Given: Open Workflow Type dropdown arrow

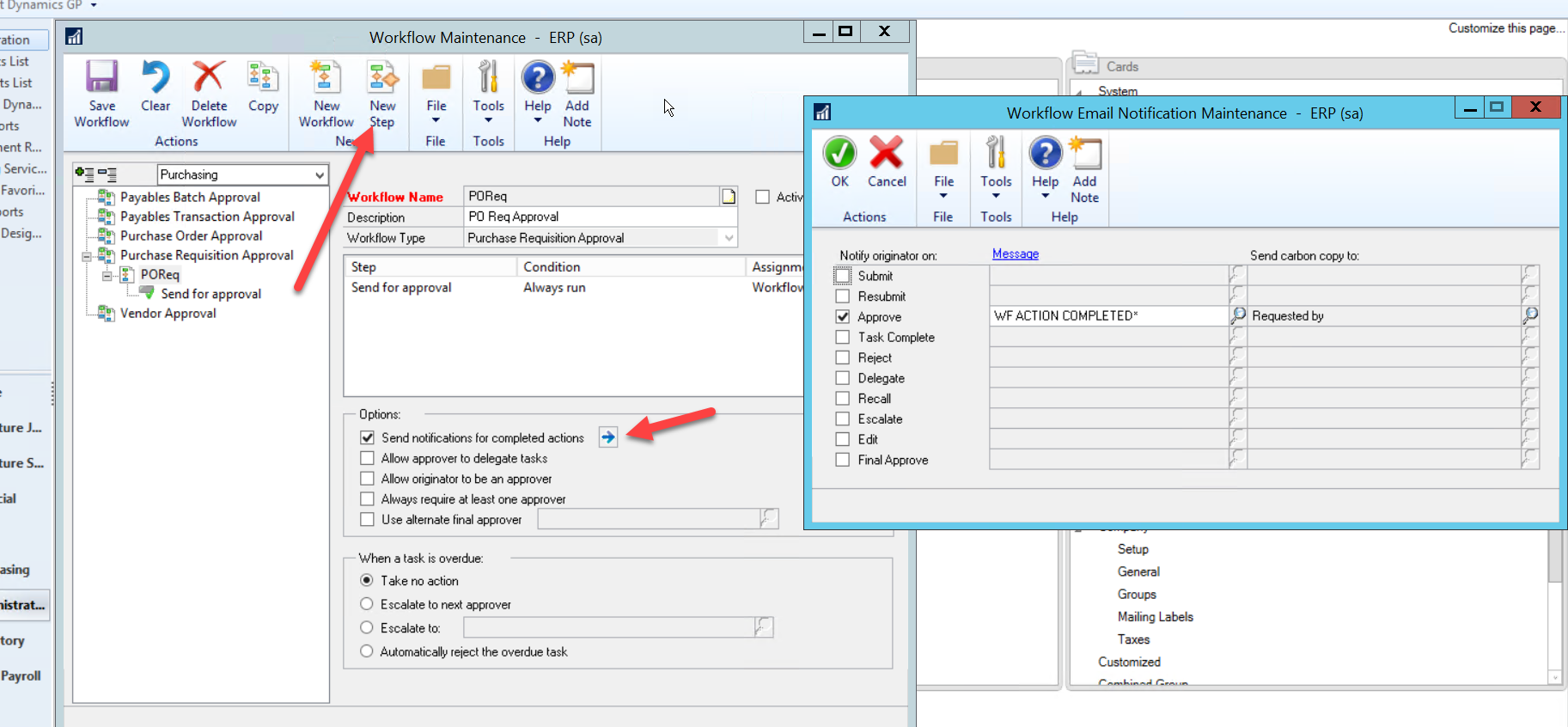Looking at the screenshot, I should coord(729,238).
